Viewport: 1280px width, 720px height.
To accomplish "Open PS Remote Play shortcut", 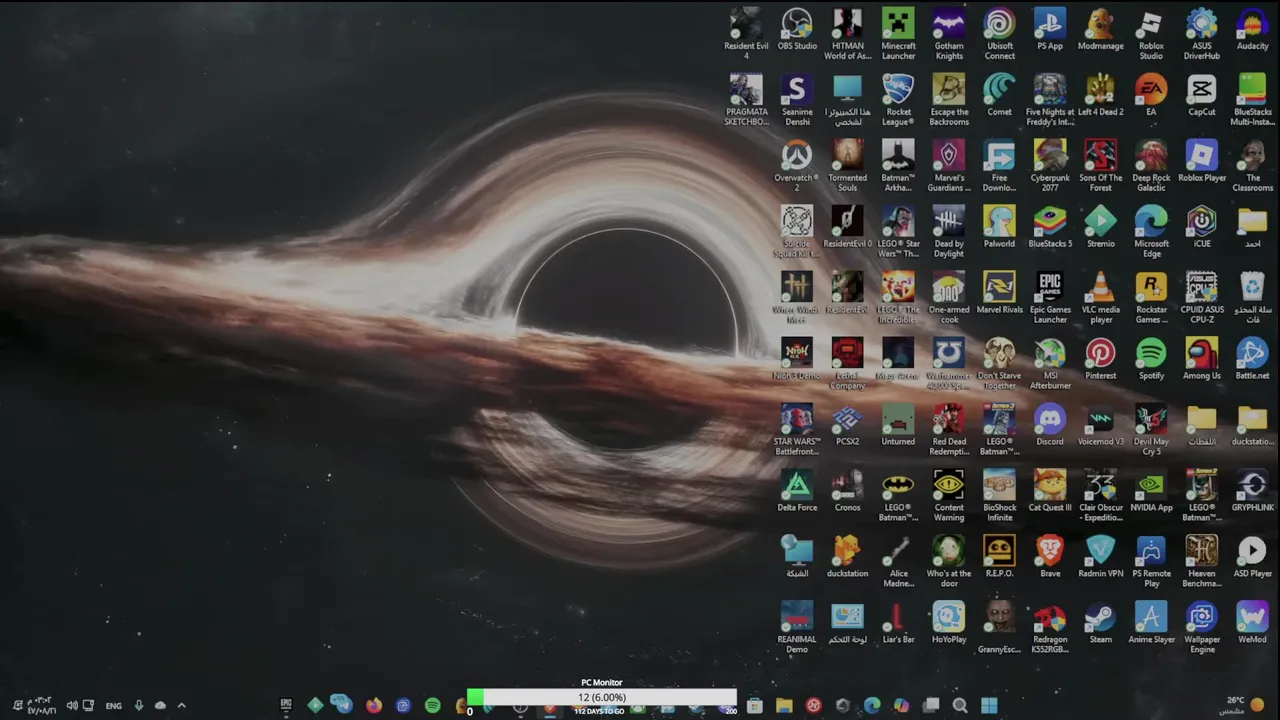I will [1151, 561].
